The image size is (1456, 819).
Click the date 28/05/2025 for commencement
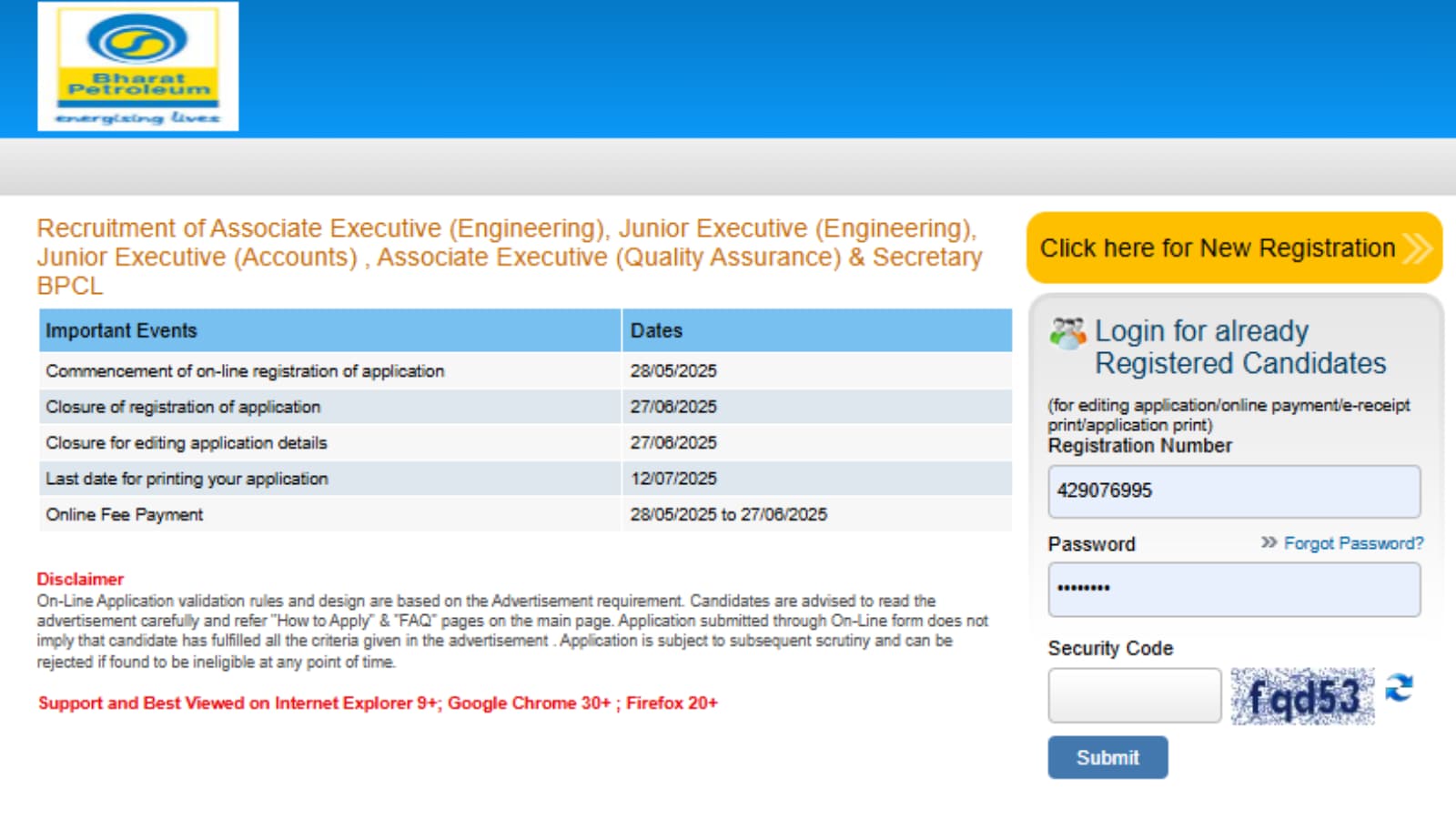click(x=673, y=371)
